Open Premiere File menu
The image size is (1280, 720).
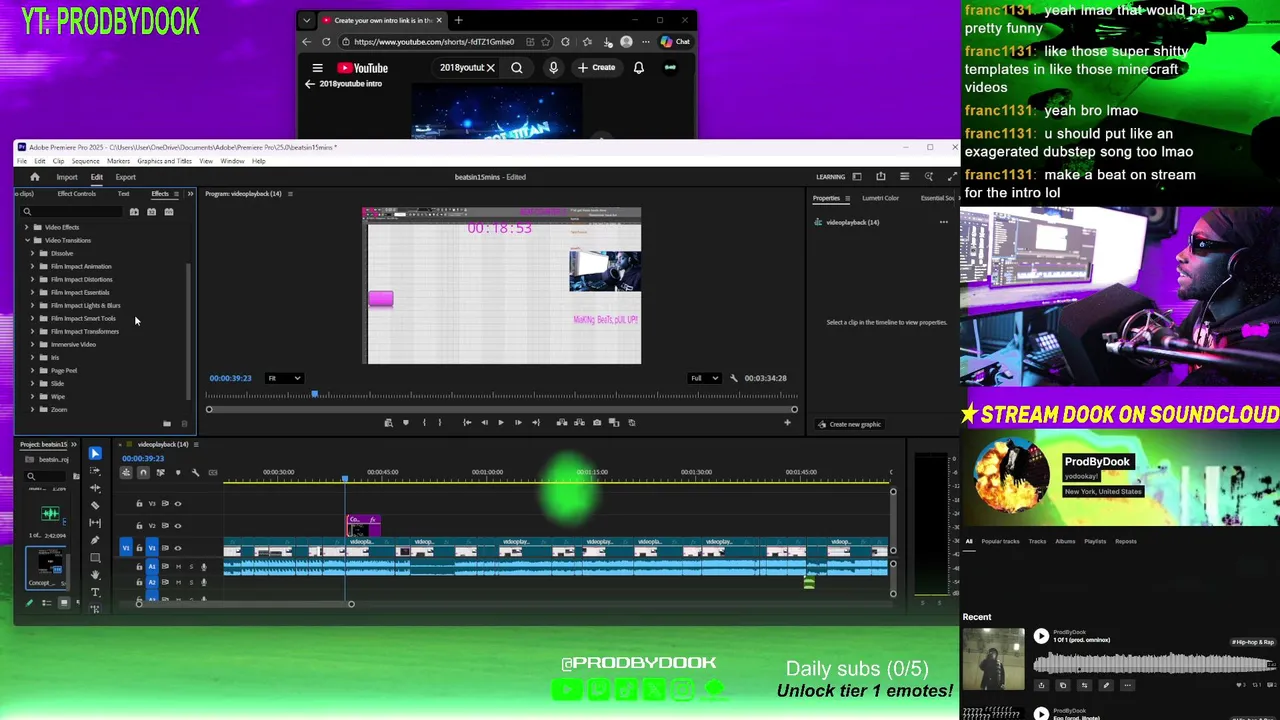(x=22, y=161)
